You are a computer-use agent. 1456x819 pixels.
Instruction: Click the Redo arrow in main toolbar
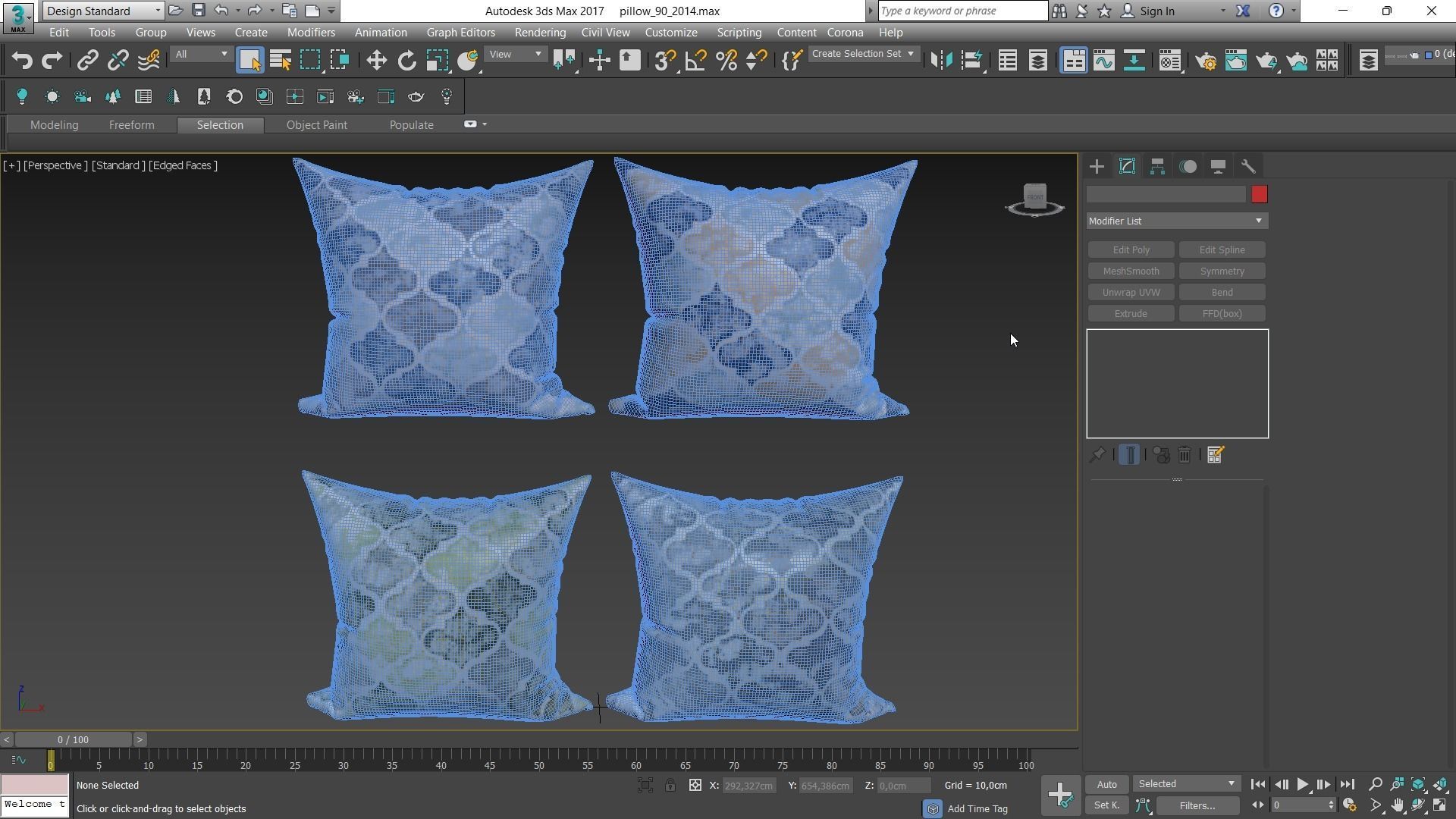tap(52, 61)
